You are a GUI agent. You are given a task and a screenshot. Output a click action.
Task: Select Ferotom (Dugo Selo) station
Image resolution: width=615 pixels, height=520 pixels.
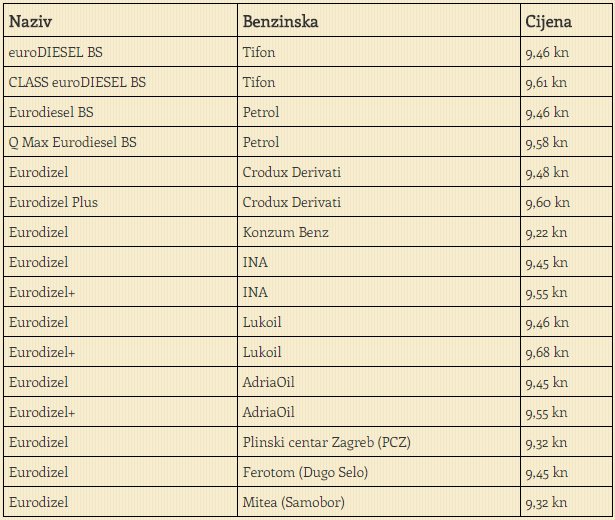305,472
